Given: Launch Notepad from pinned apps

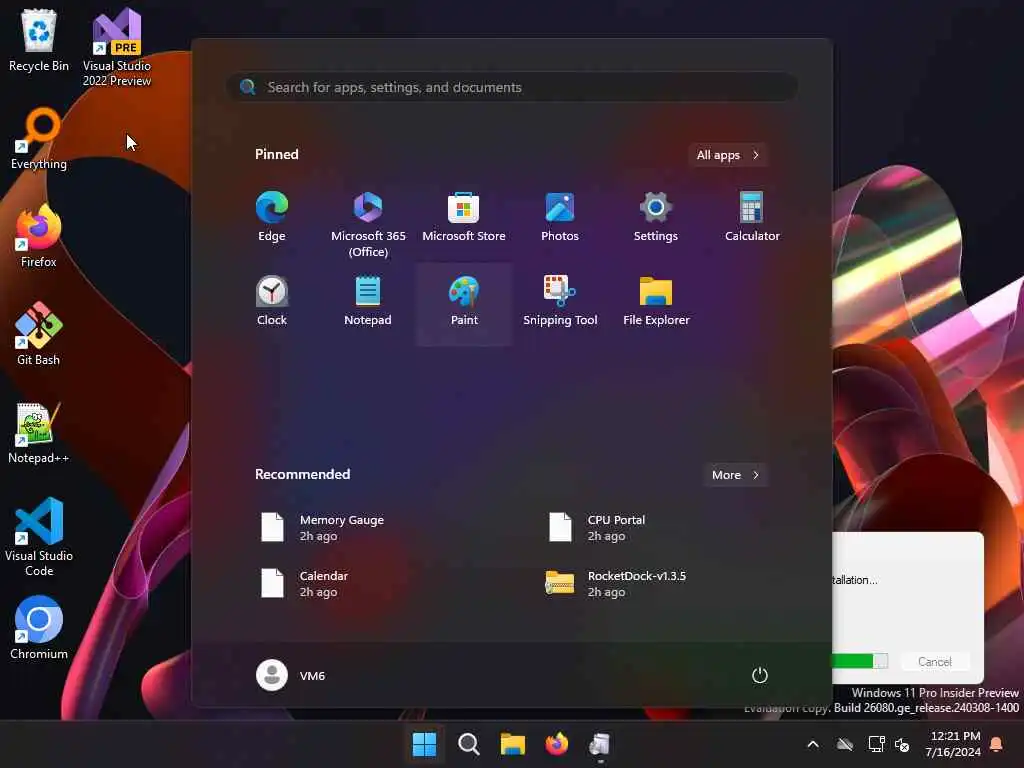Looking at the screenshot, I should pos(368,302).
